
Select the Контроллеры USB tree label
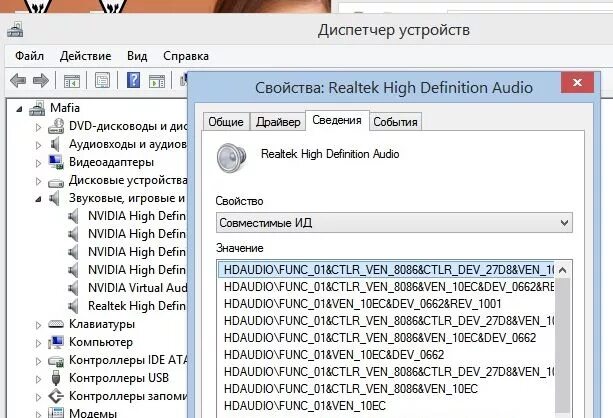119,378
